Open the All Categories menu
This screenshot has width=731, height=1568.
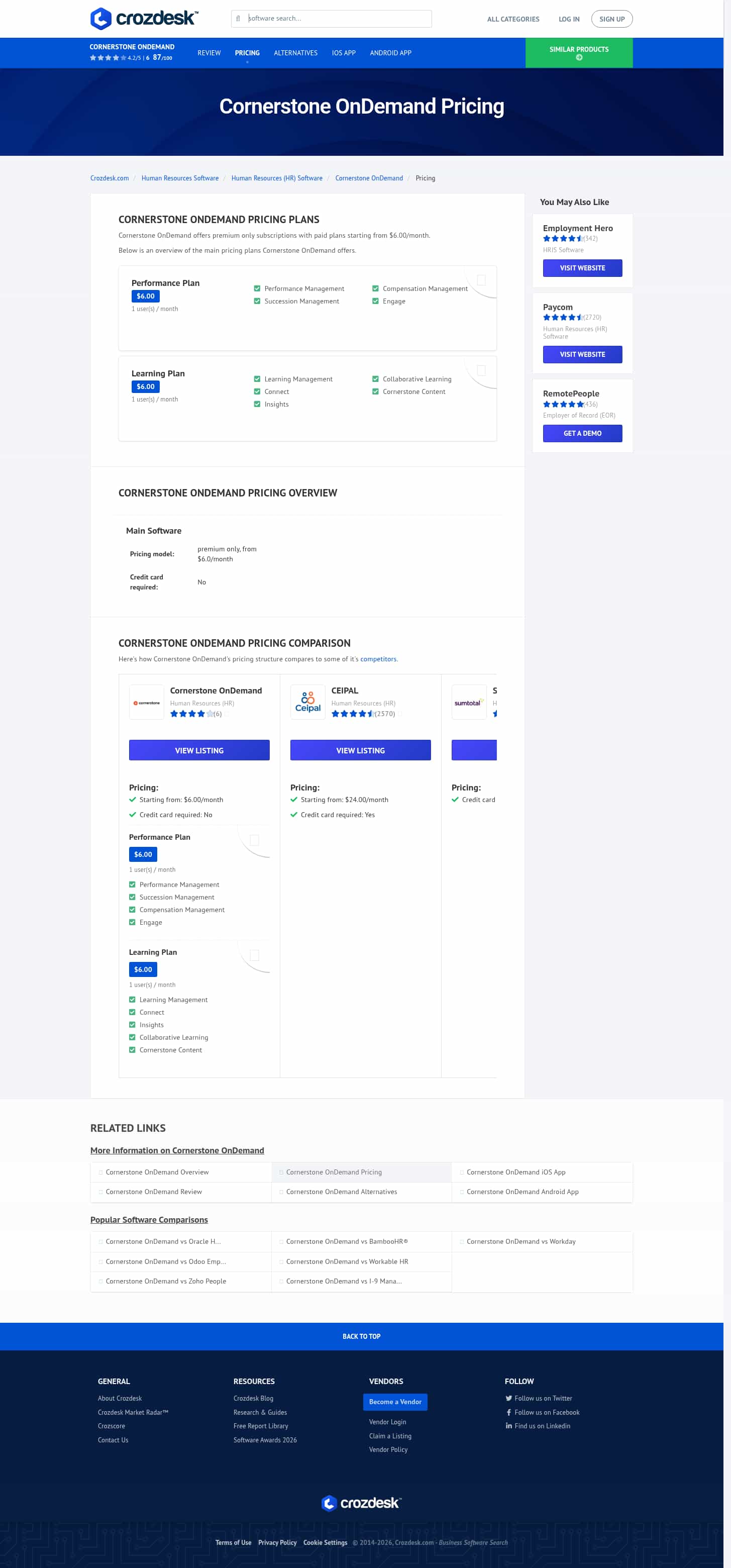click(x=513, y=20)
